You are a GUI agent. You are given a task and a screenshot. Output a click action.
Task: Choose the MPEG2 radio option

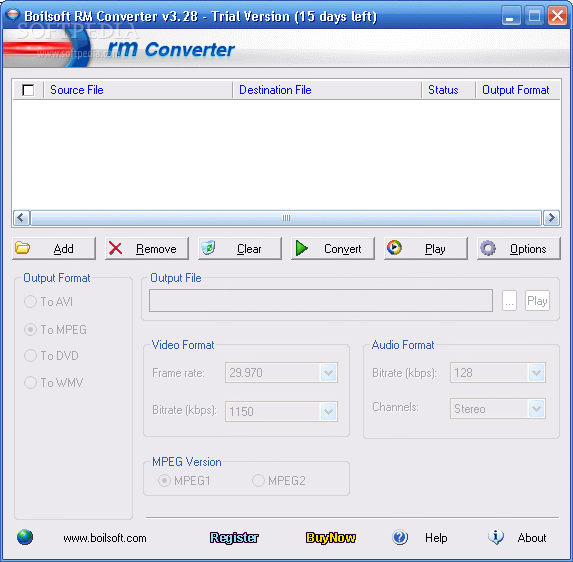click(258, 480)
